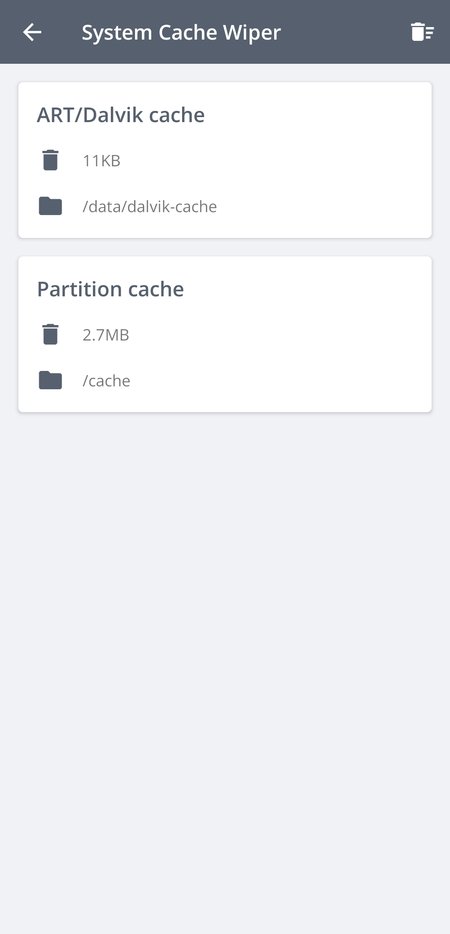The width and height of the screenshot is (450, 934).
Task: Tap the trash icon beside 2.7MB
Action: (51, 335)
